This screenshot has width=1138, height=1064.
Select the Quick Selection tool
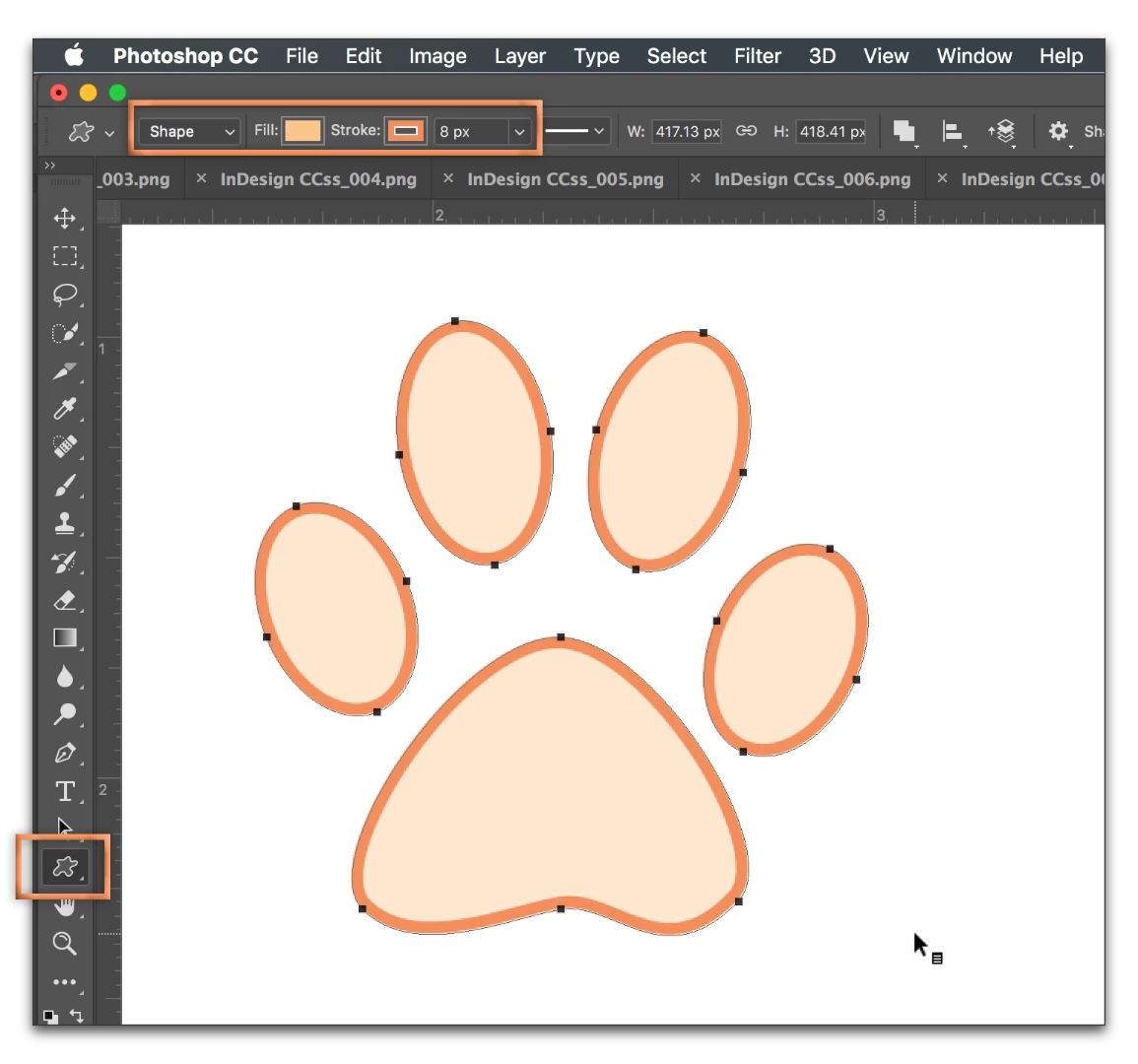65,332
